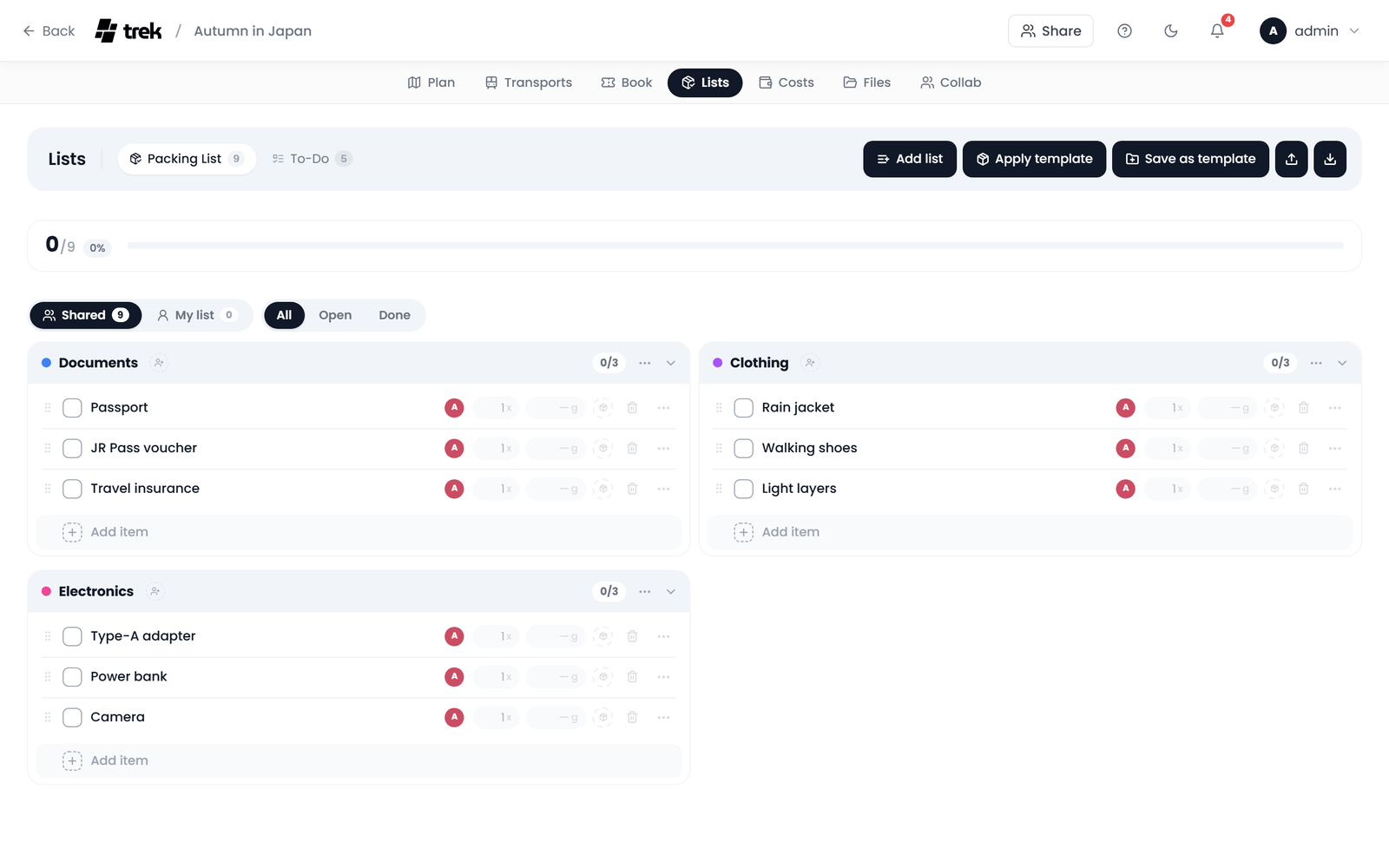1389x868 pixels.
Task: Click the pink color dot of Electronics
Action: [46, 592]
